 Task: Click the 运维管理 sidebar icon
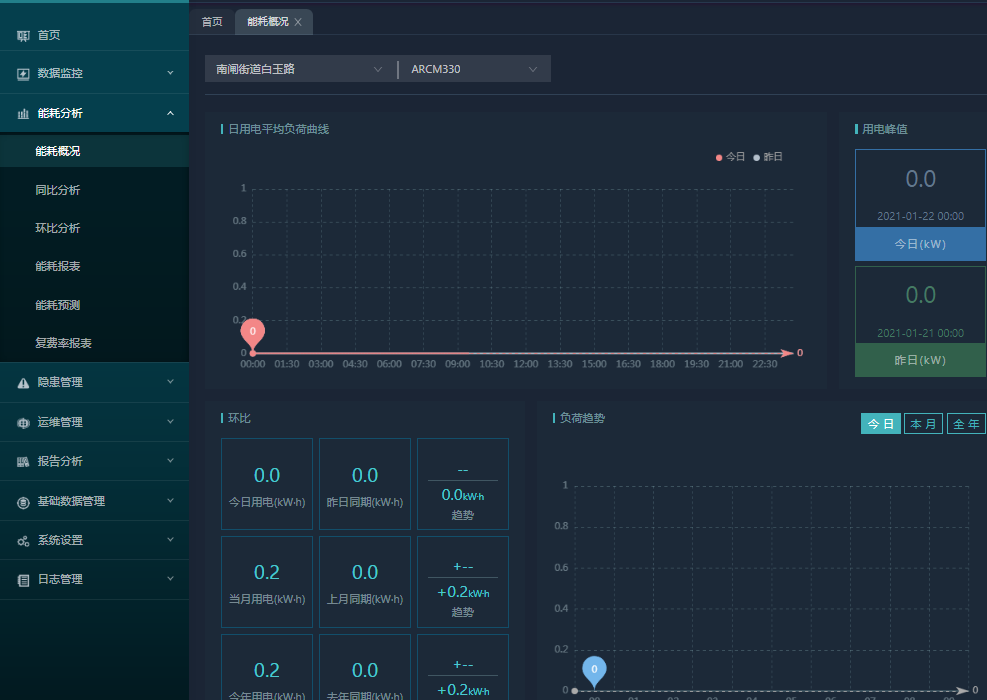(23, 423)
